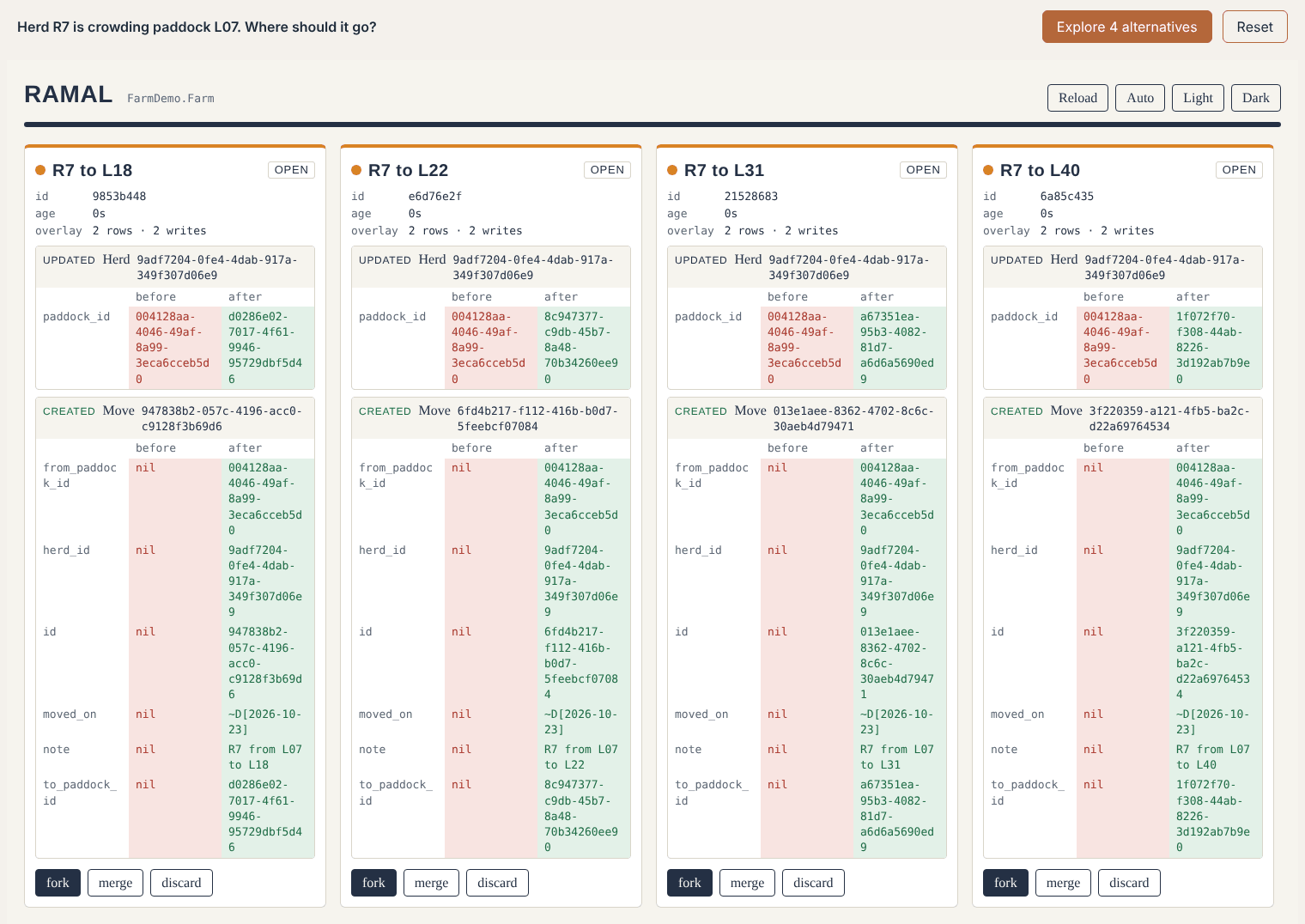Discard the R7 to L18 alternative
Image resolution: width=1305 pixels, height=924 pixels.
click(x=181, y=883)
